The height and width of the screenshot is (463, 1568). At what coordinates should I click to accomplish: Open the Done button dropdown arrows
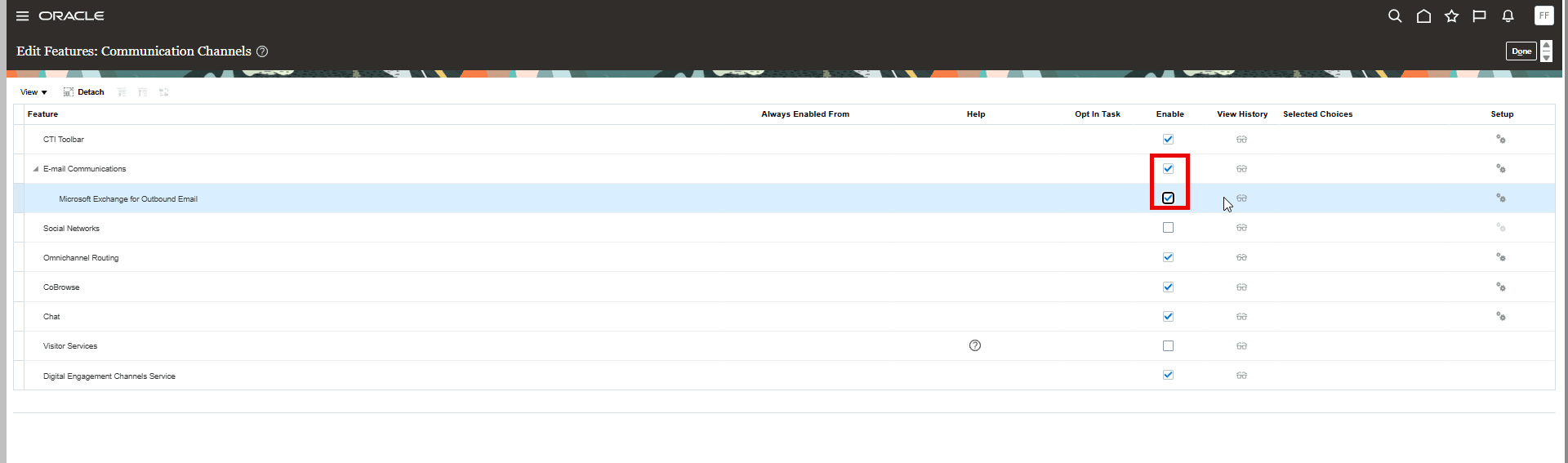pyautogui.click(x=1546, y=51)
